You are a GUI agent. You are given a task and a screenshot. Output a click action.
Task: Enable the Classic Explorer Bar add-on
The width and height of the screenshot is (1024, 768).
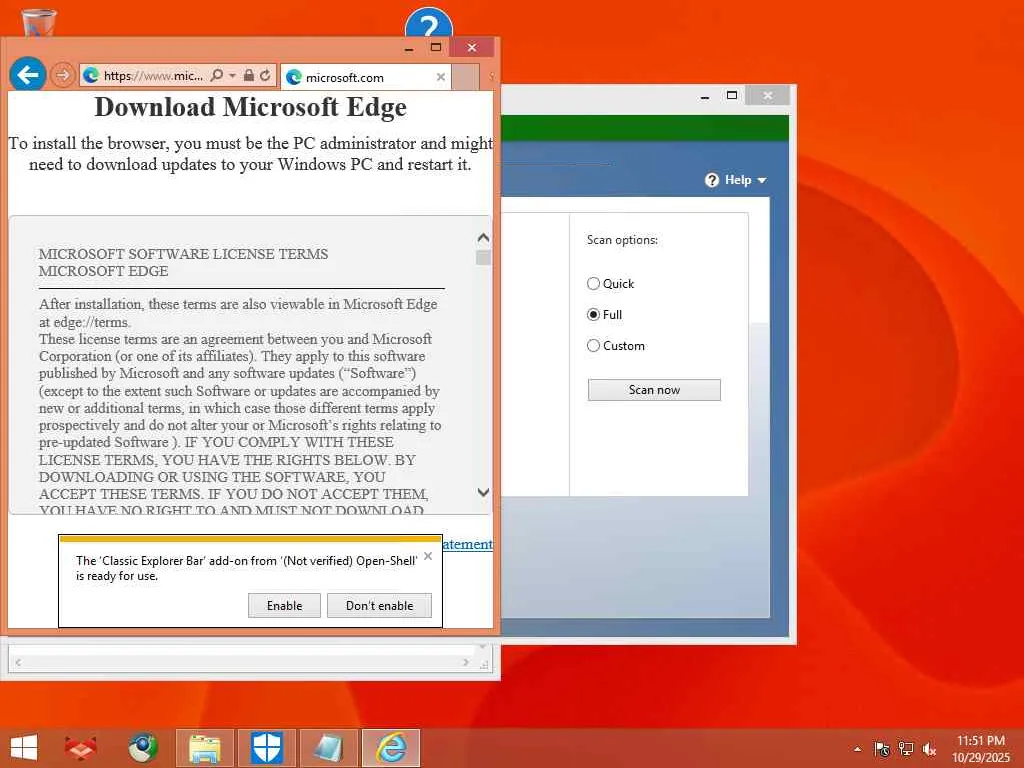click(x=284, y=605)
